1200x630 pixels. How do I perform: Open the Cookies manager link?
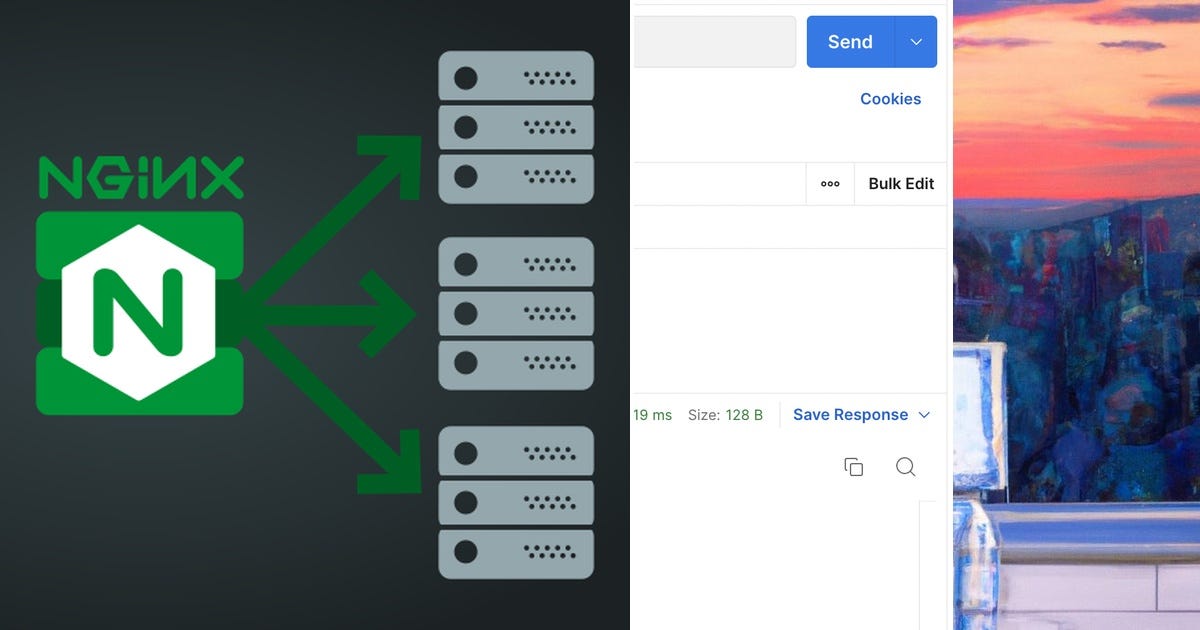click(x=890, y=98)
